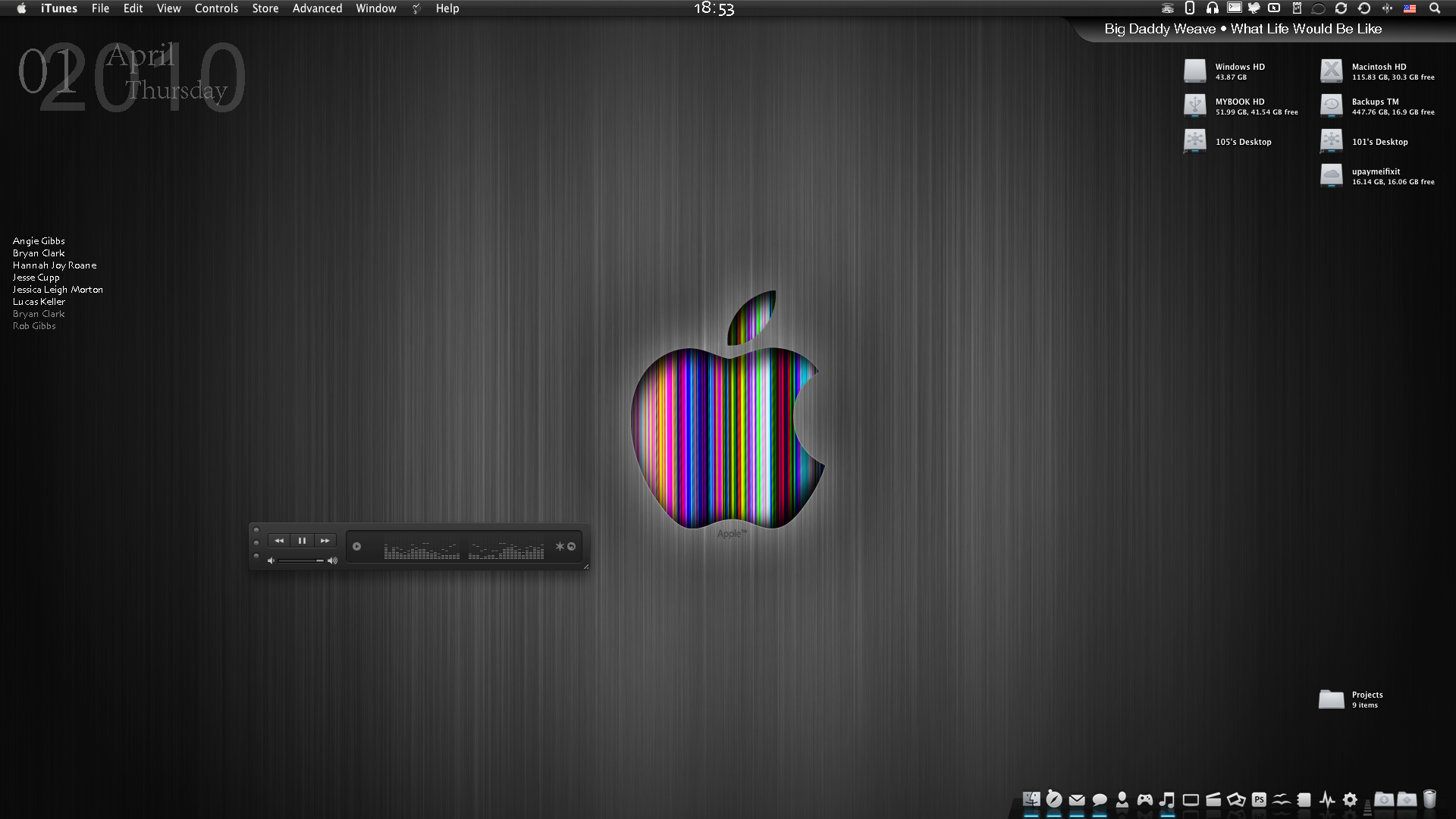
Task: Click the Genius star icon in mini player
Action: (x=560, y=546)
